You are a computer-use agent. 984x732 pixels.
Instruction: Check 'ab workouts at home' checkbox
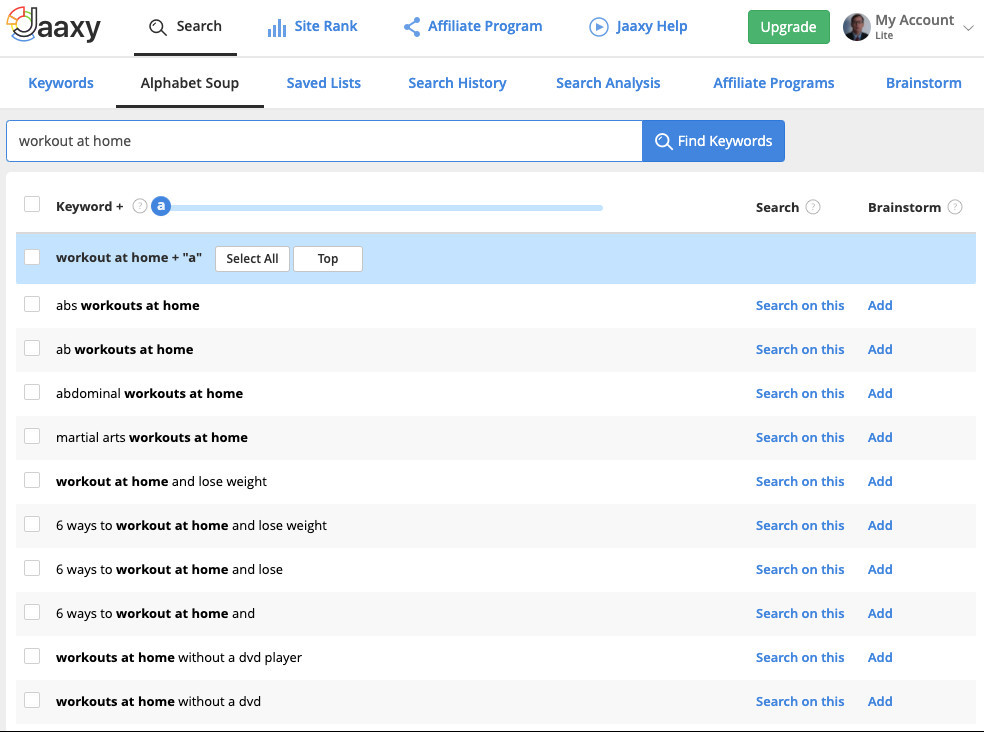pos(32,348)
